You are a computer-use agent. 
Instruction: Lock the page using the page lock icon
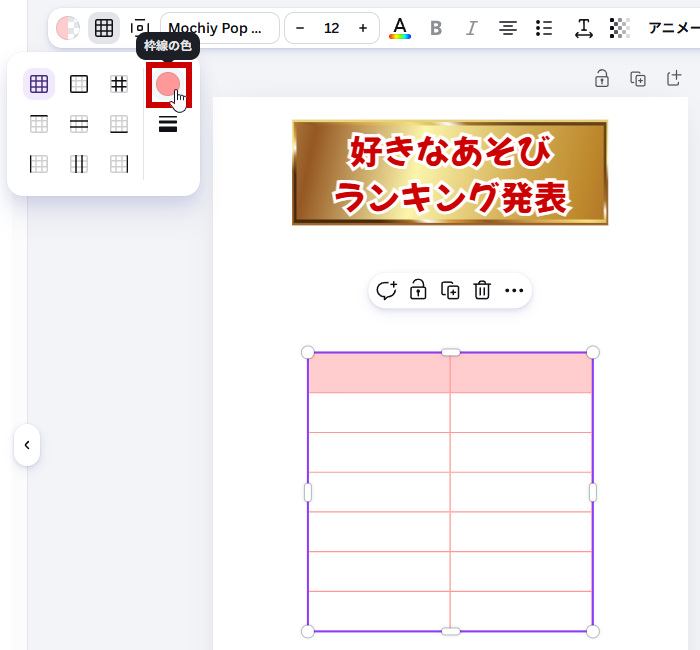602,79
